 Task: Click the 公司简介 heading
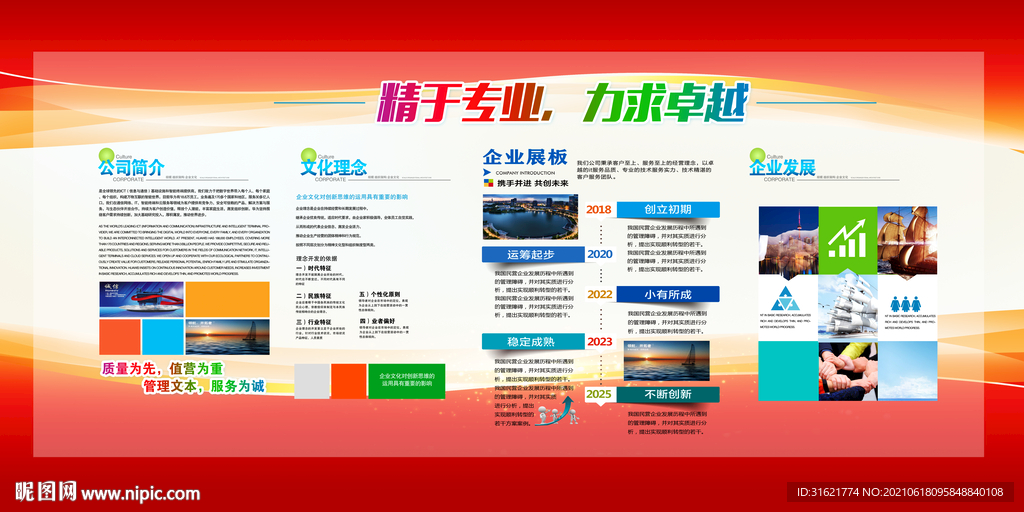(x=131, y=168)
